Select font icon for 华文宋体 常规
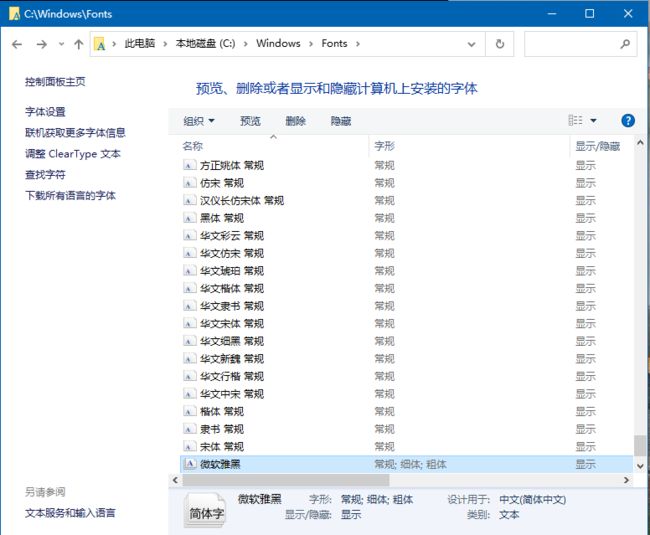650x535 pixels. (189, 324)
